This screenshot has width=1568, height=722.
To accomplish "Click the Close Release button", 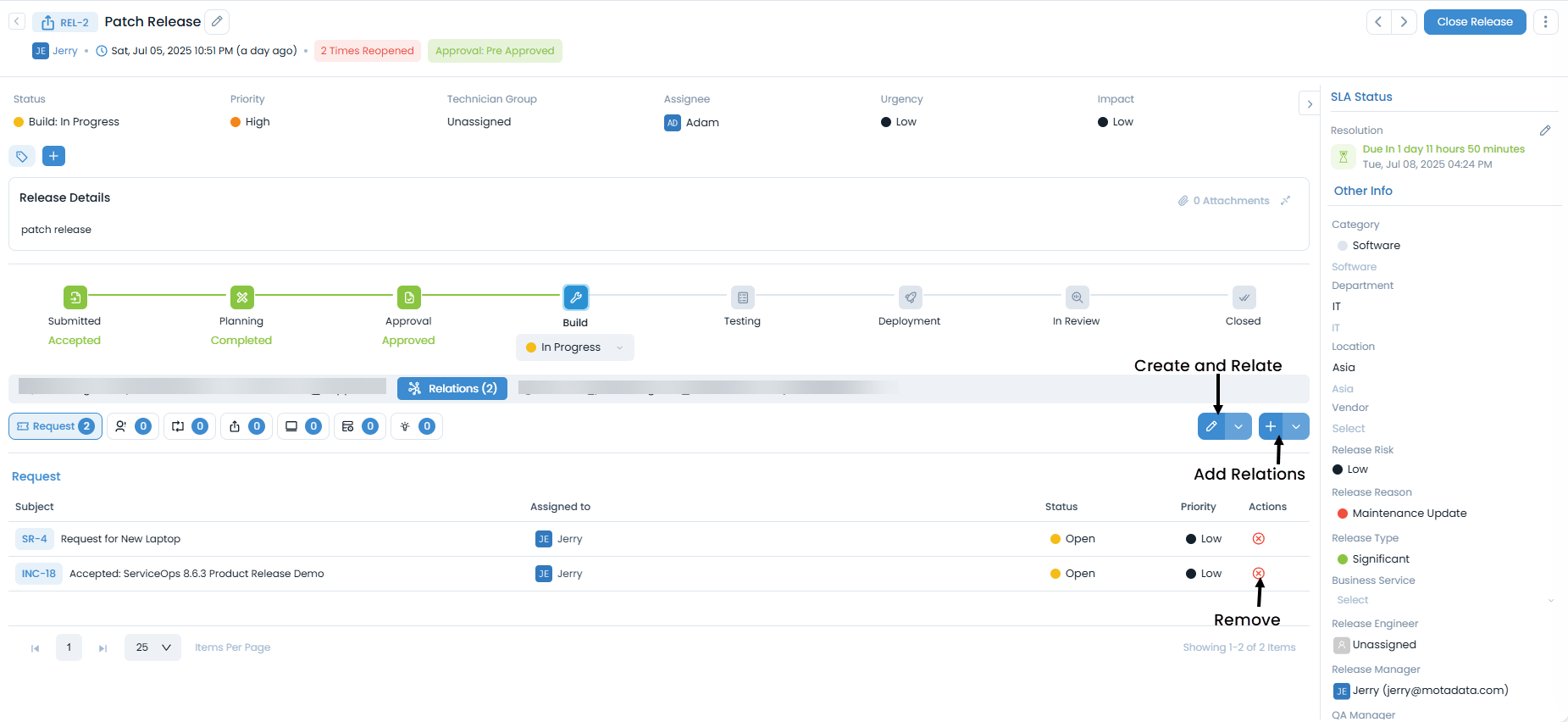I will click(x=1475, y=22).
